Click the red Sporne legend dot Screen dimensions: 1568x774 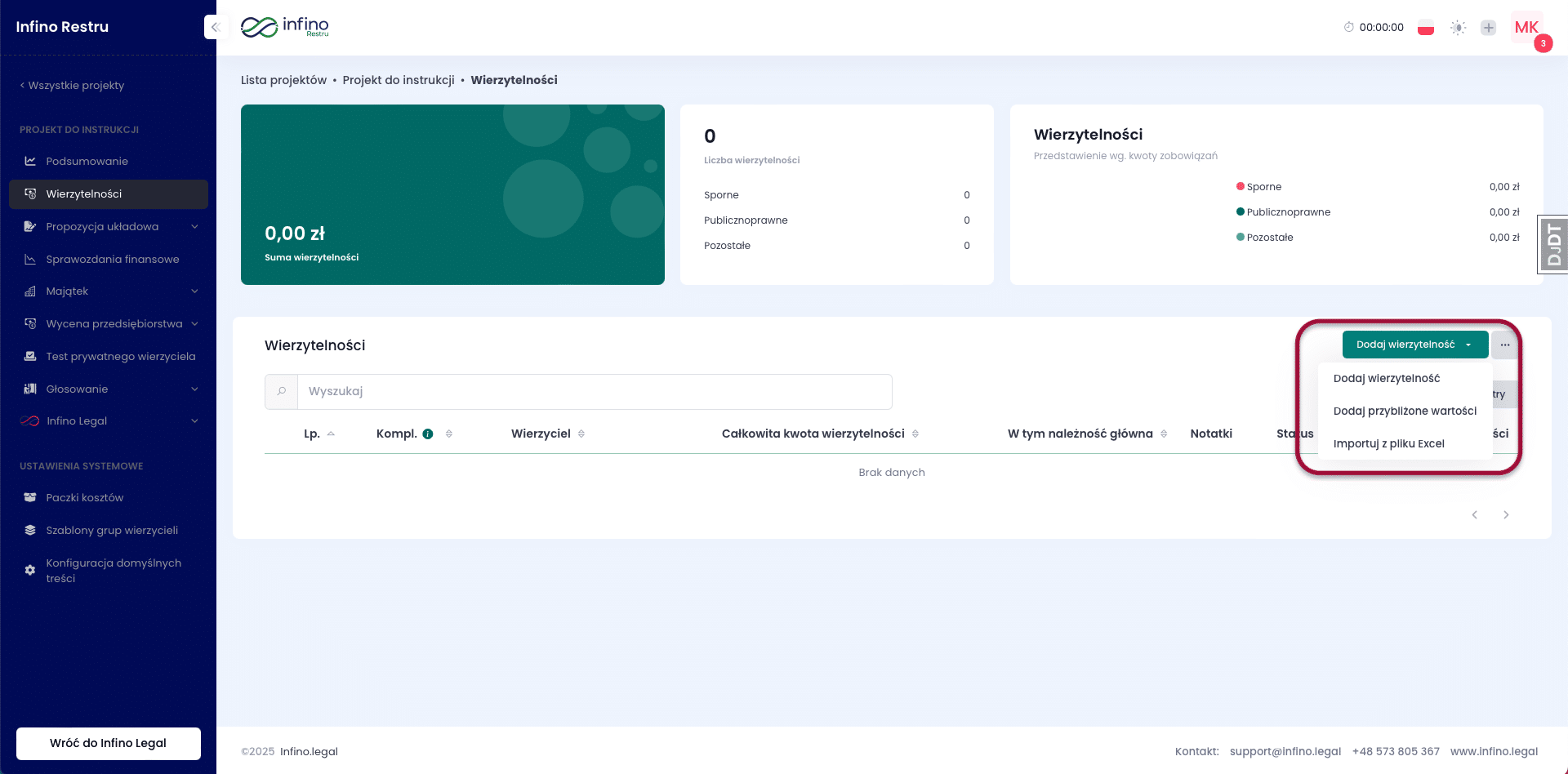point(1241,187)
